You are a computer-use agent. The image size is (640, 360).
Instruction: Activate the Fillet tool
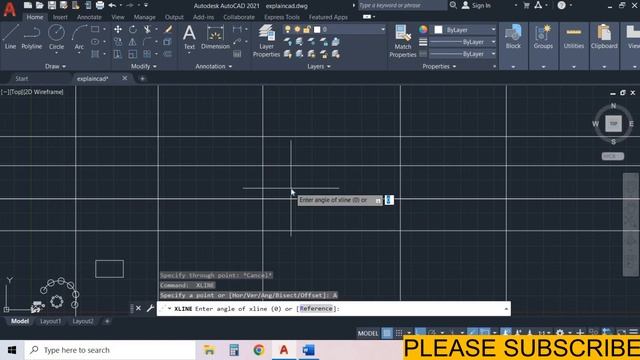click(x=147, y=42)
